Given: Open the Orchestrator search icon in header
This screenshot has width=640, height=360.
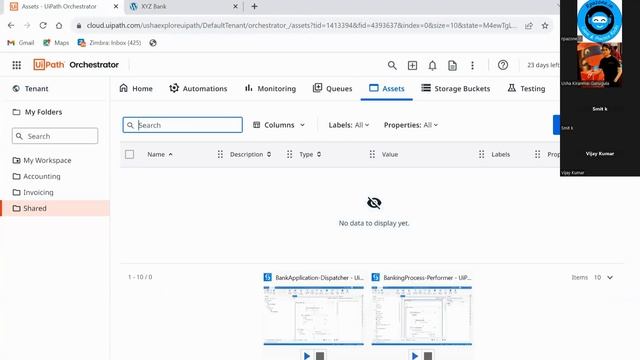Looking at the screenshot, I should click(392, 65).
